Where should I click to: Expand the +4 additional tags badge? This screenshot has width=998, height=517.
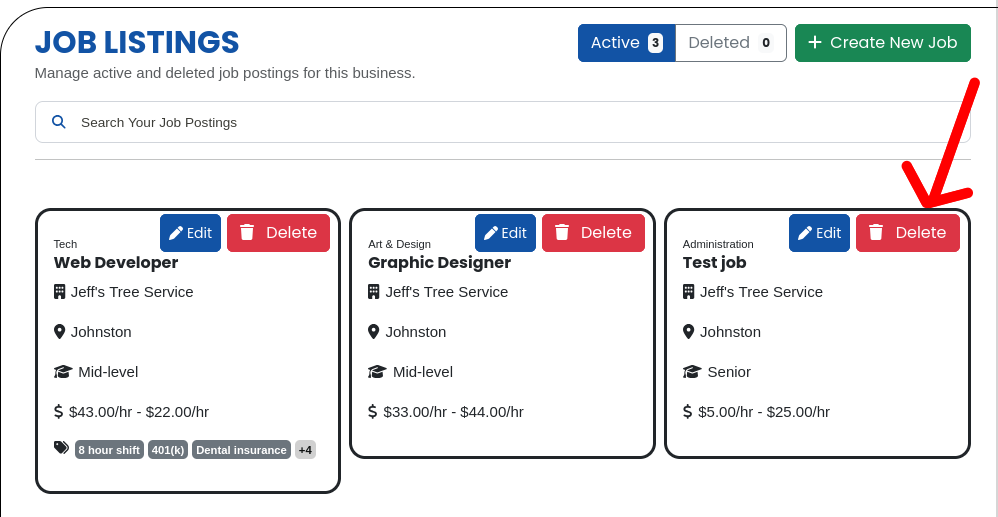[305, 450]
